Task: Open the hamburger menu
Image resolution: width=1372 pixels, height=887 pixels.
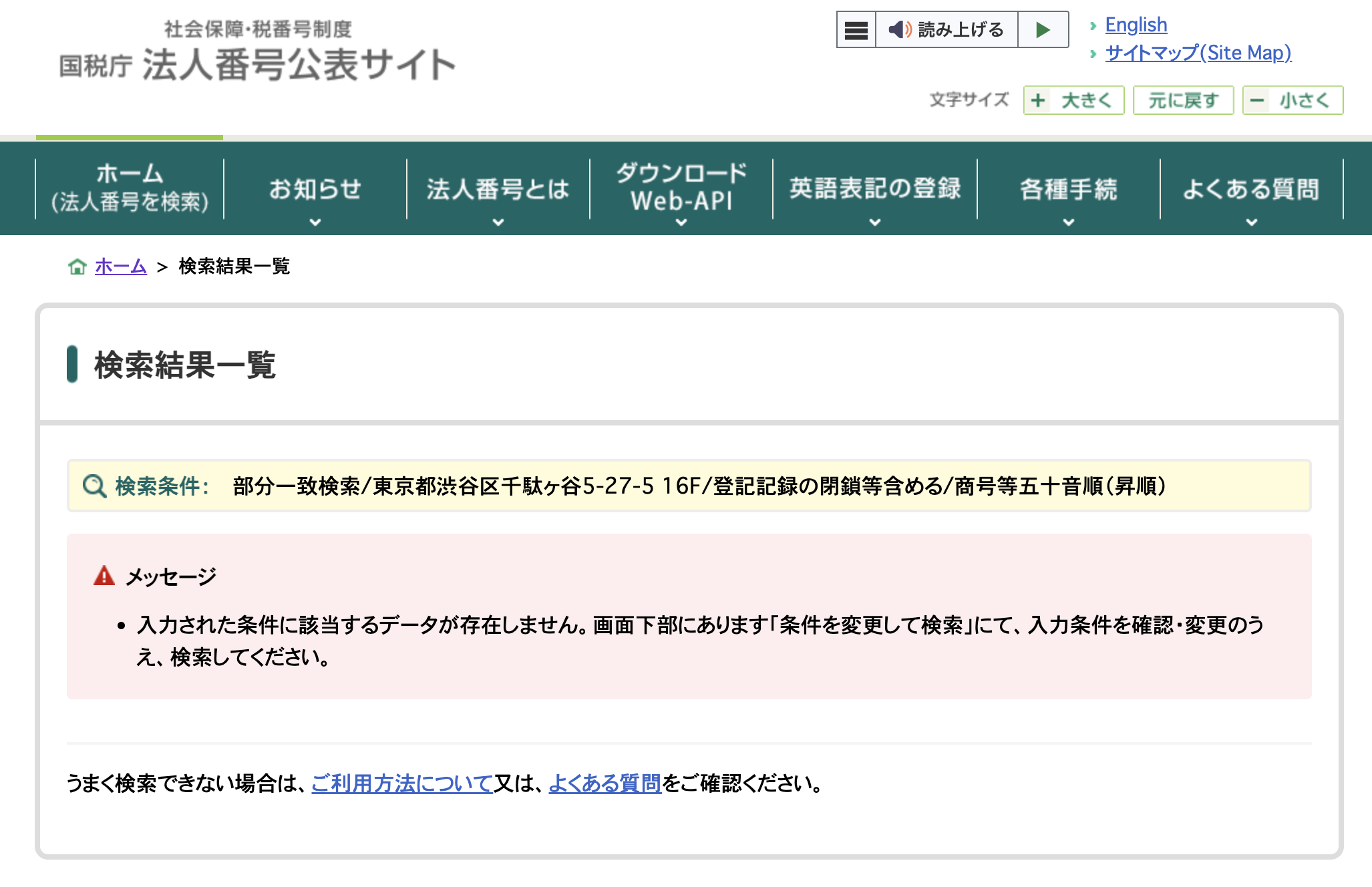Action: (x=855, y=29)
